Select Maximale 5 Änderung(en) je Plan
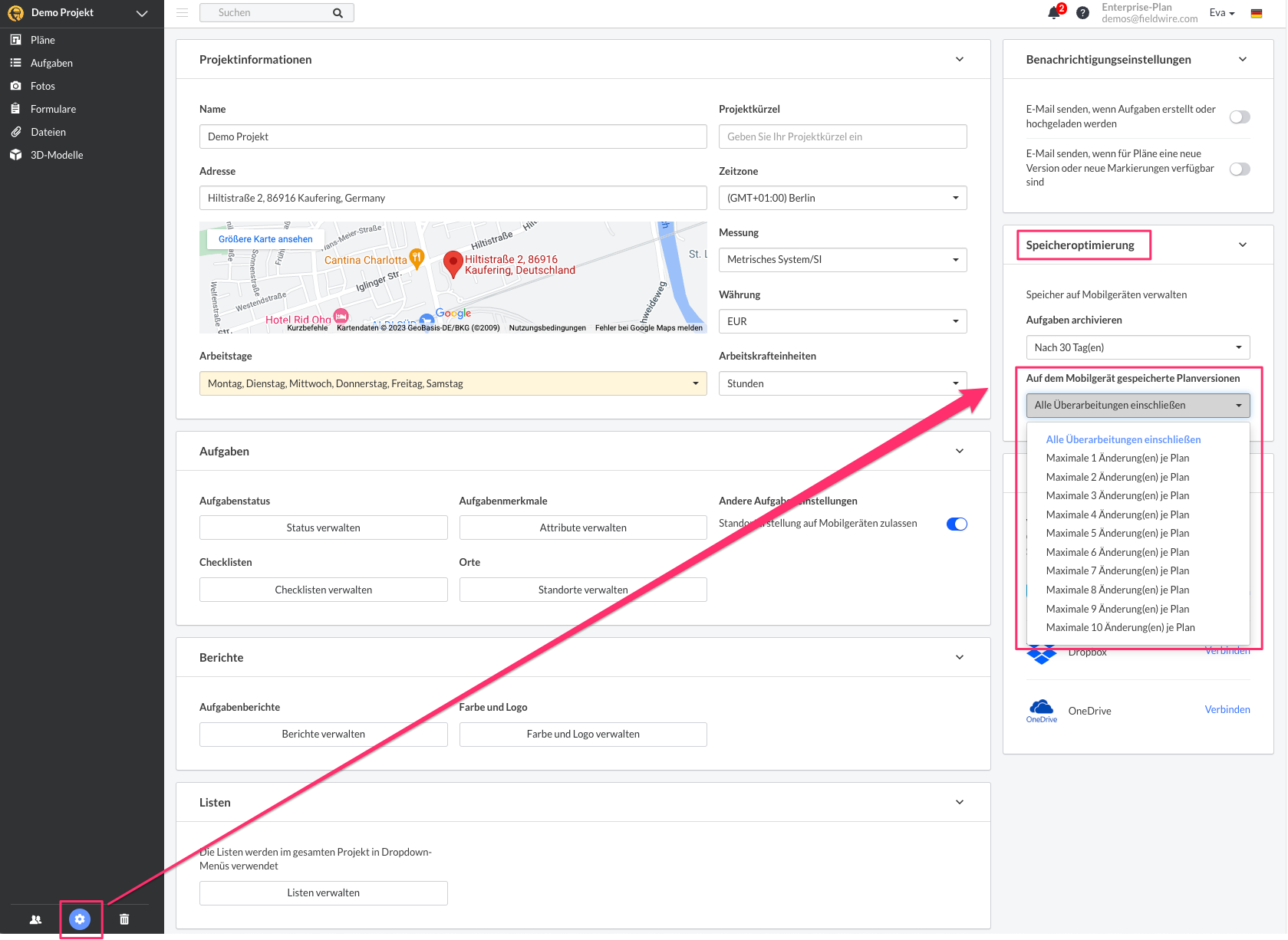 1138,533
